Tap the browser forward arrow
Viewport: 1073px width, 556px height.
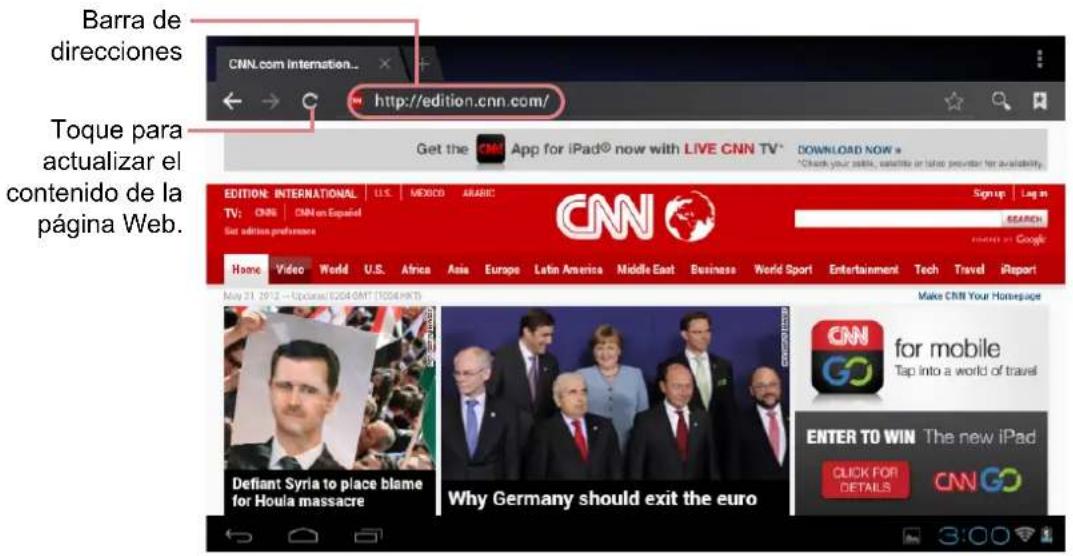271,102
